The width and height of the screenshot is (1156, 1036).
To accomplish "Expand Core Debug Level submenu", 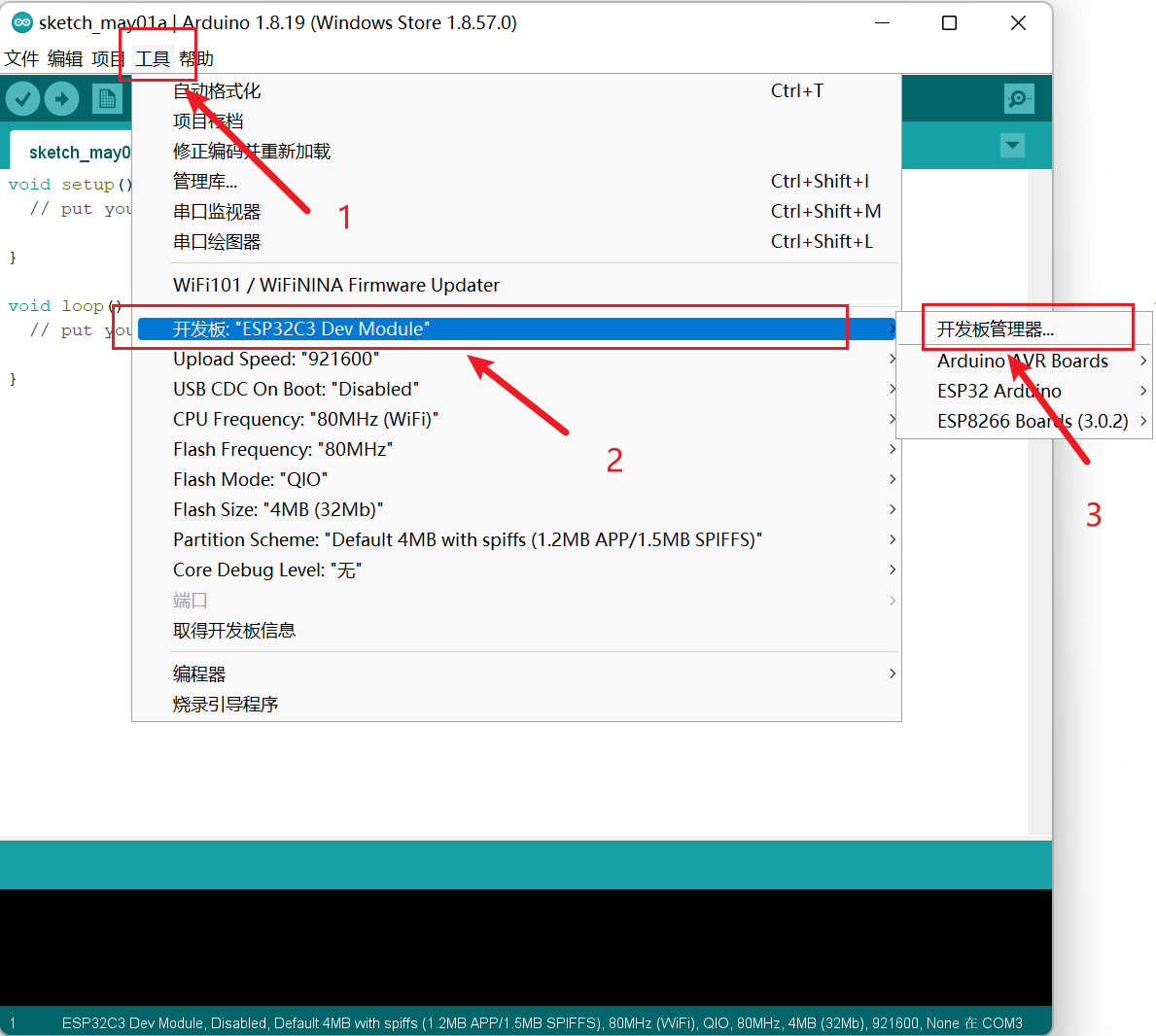I will tap(516, 571).
